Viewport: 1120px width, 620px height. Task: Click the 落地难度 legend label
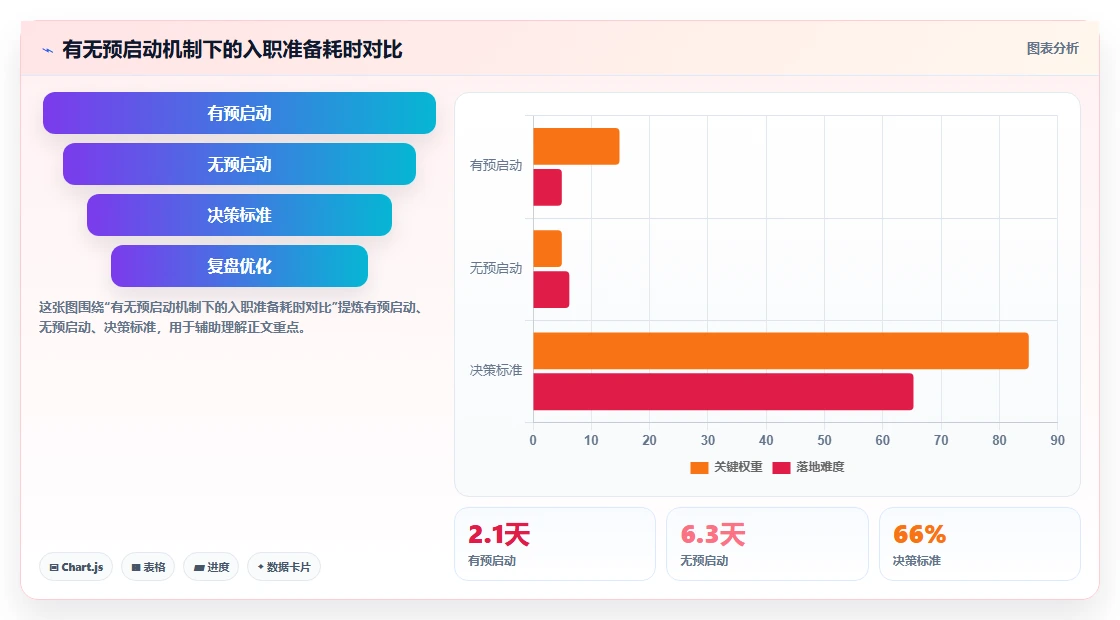point(820,467)
